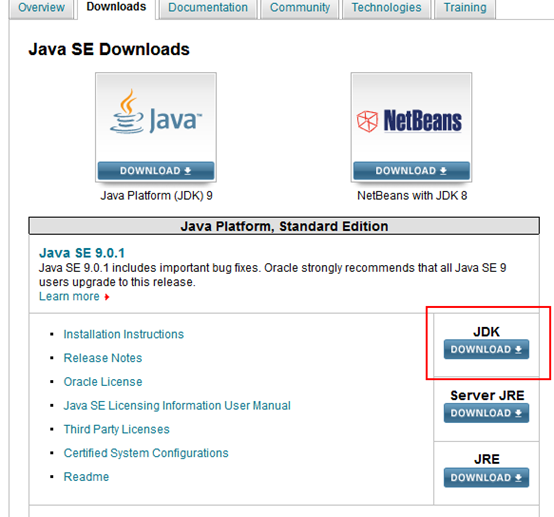
Task: Open the Overview tab
Action: (x=41, y=8)
